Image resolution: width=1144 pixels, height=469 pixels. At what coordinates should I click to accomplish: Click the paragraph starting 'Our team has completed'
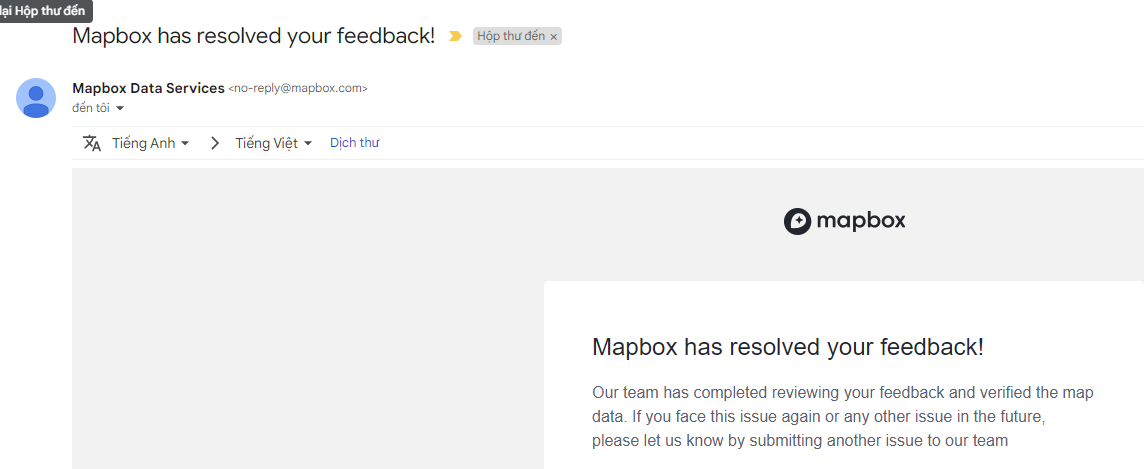(843, 416)
